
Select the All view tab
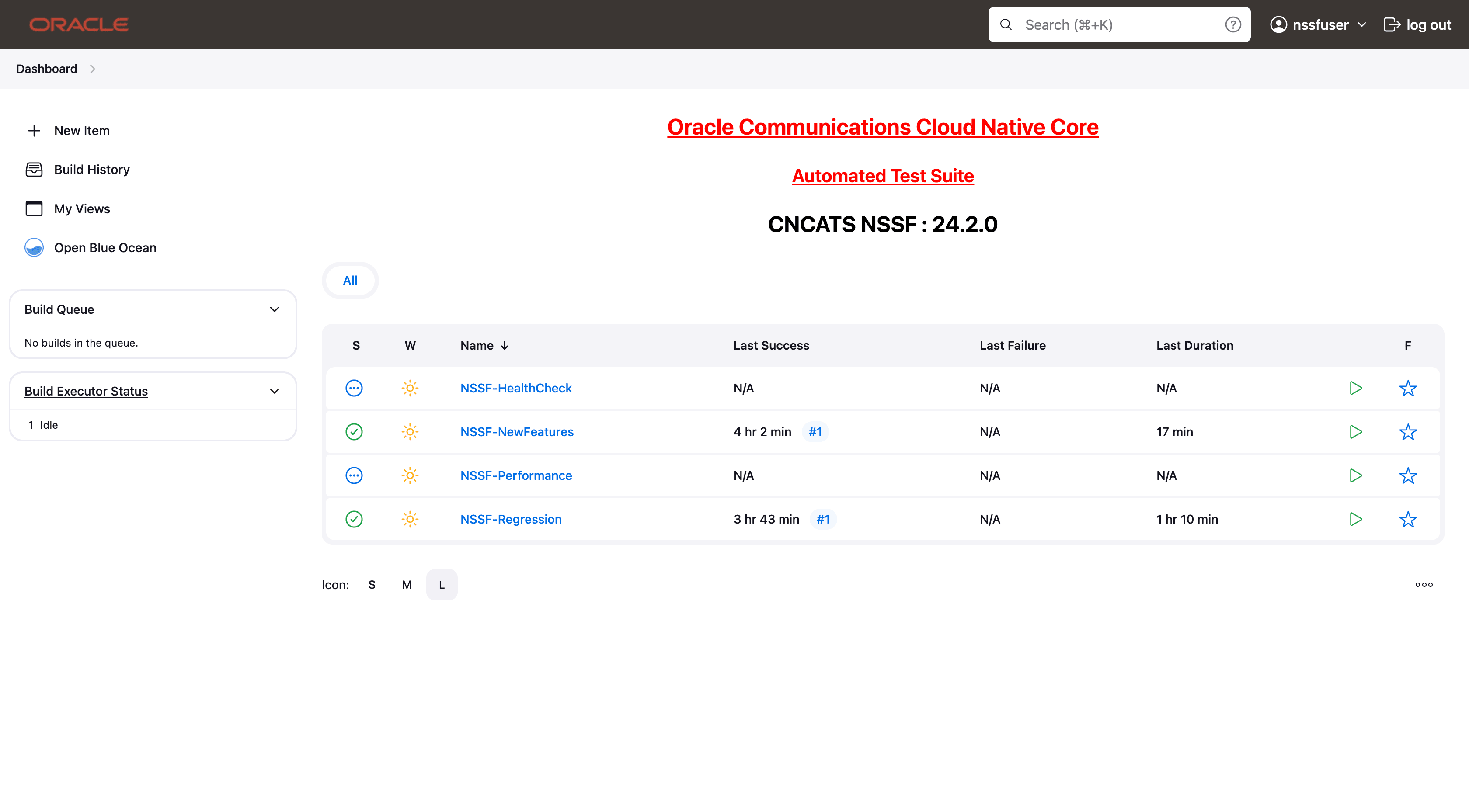tap(350, 280)
